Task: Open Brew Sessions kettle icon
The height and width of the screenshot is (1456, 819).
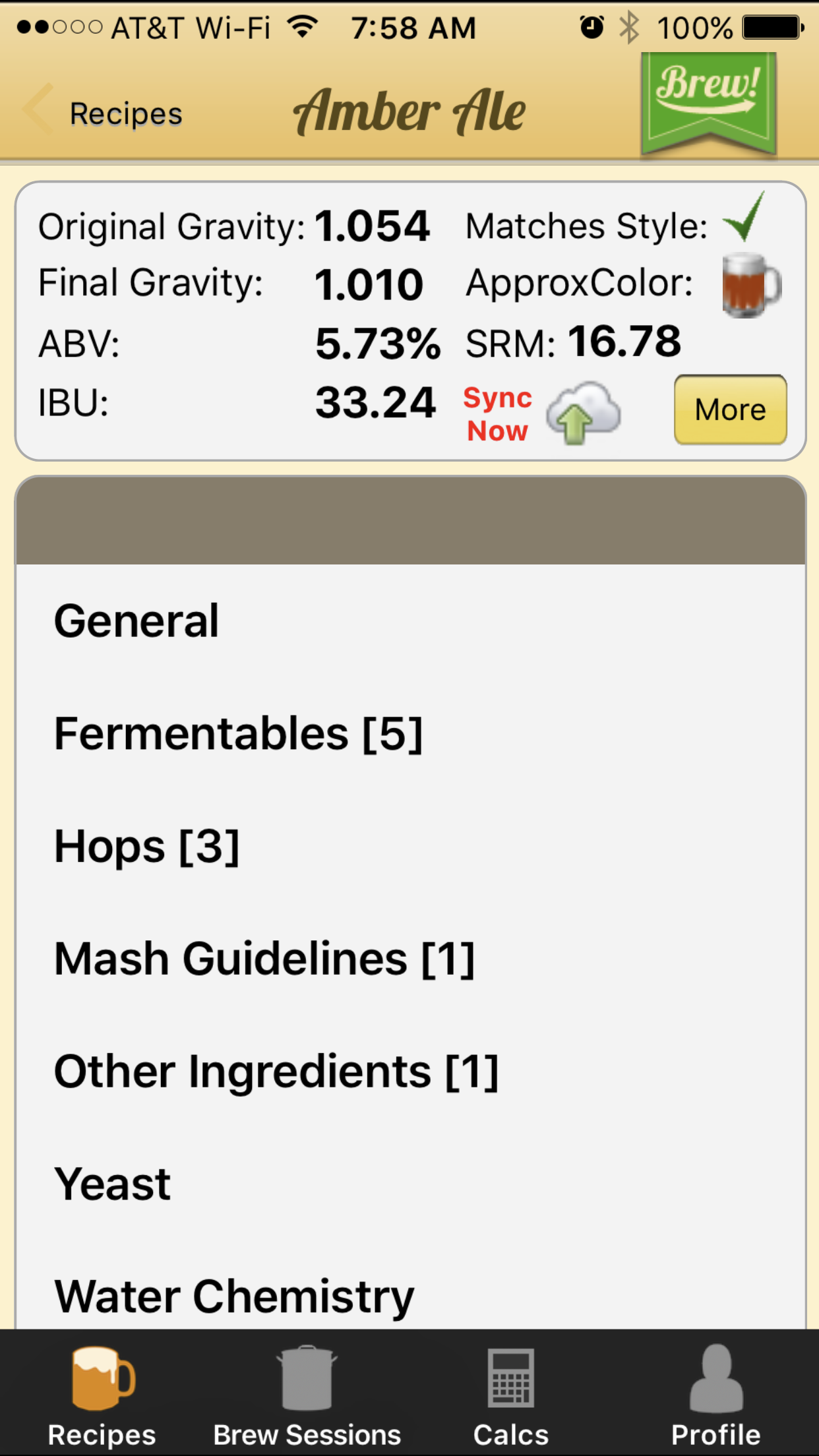Action: tap(307, 1378)
